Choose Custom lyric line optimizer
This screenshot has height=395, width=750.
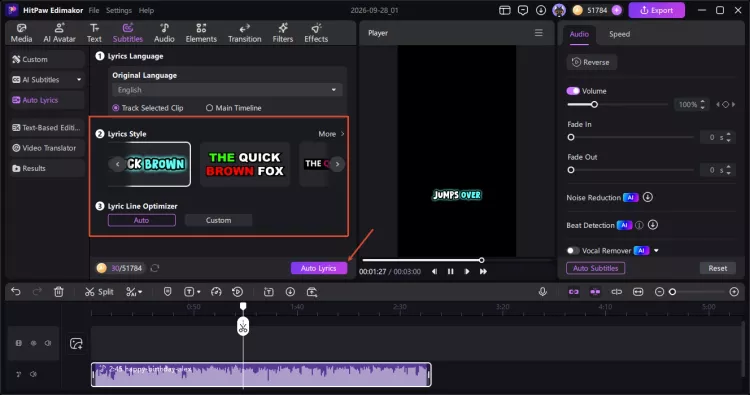tap(218, 220)
